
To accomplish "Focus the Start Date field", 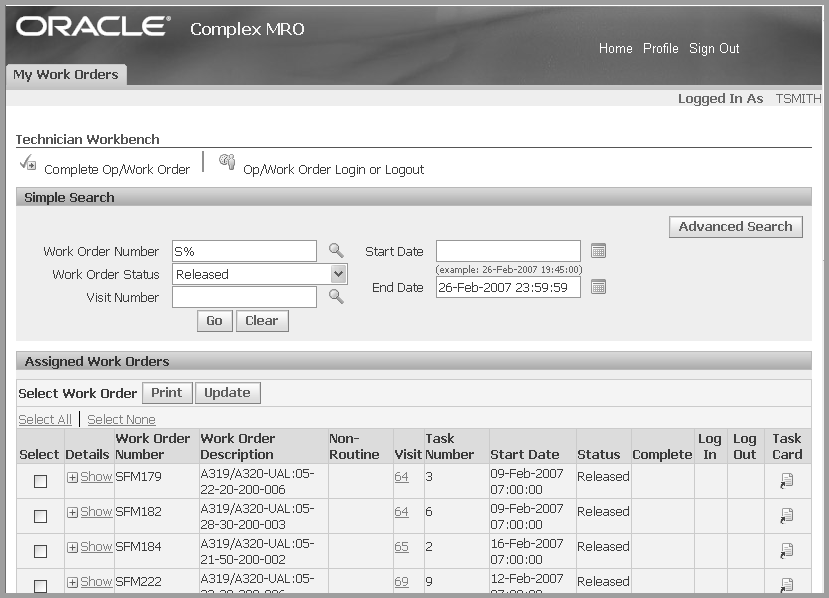I will [x=508, y=251].
